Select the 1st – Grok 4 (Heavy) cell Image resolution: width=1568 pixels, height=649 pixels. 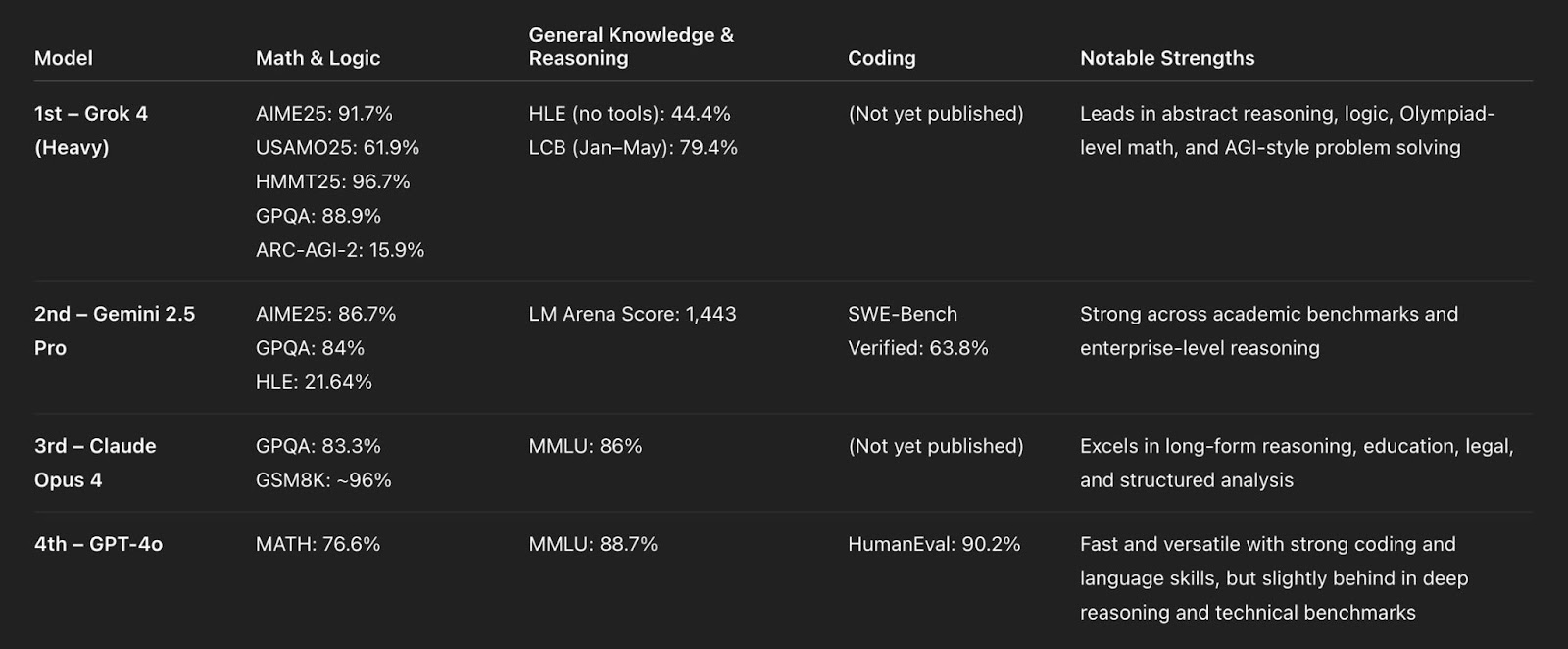pyautogui.click(x=91, y=130)
